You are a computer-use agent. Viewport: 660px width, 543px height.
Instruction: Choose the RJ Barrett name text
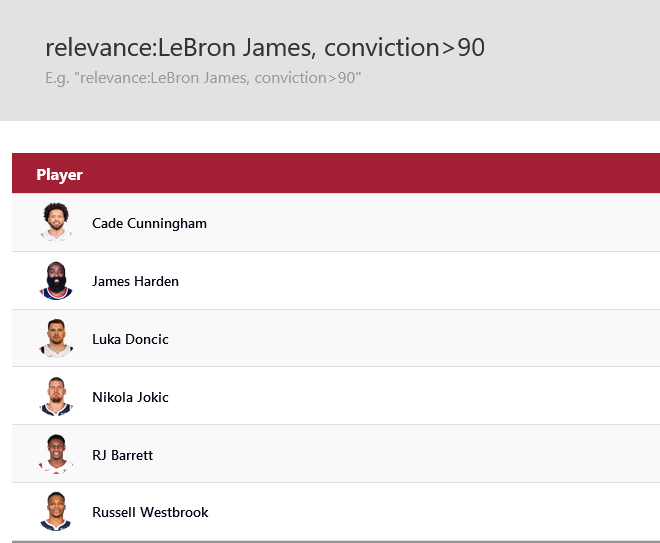(x=122, y=455)
